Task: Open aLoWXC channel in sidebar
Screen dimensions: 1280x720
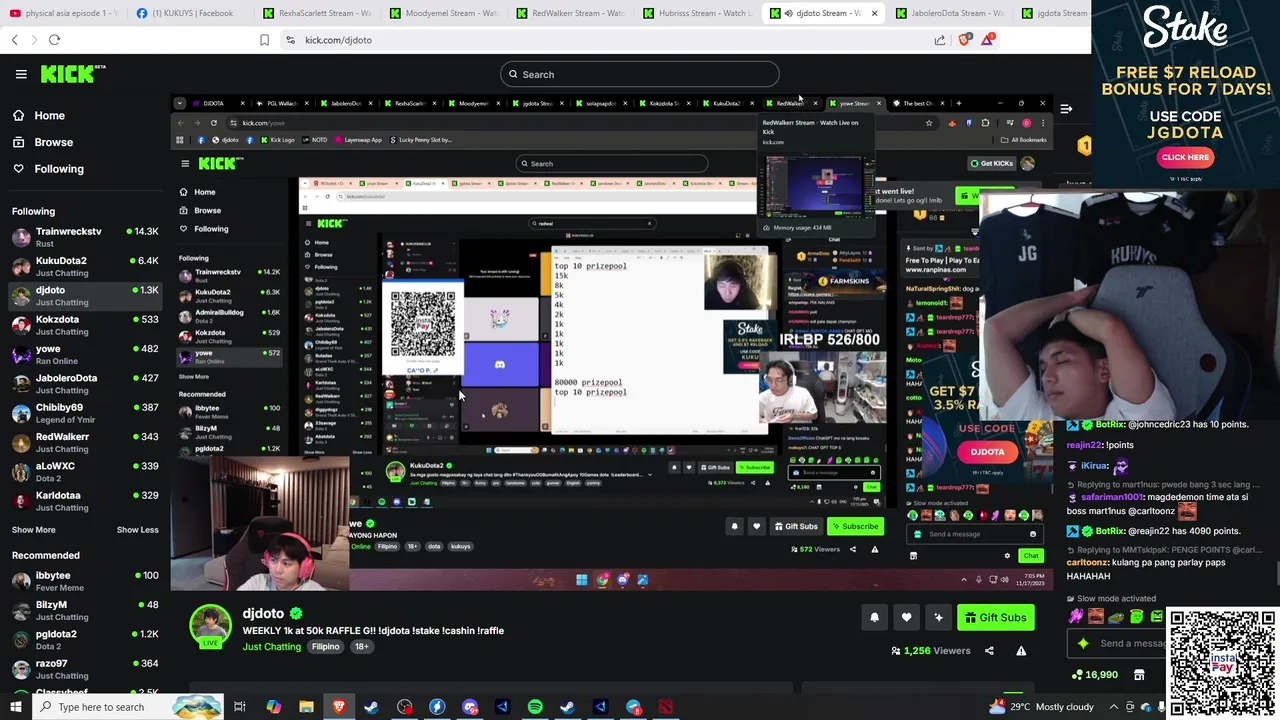Action: tap(85, 472)
